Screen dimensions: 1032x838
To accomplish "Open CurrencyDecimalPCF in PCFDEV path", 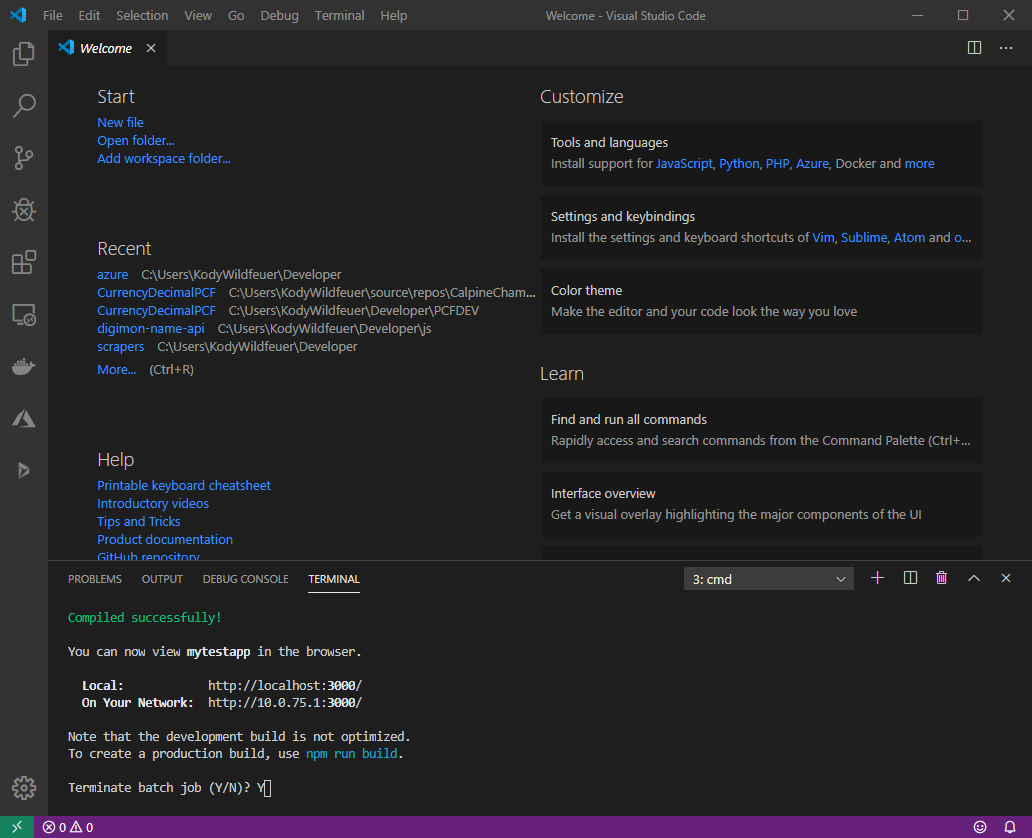I will pos(156,311).
